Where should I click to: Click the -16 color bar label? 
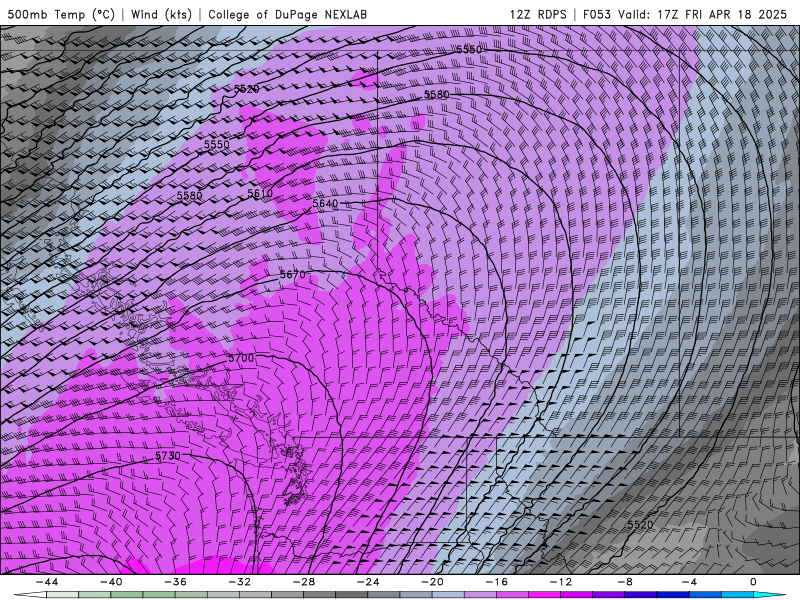pyautogui.click(x=496, y=582)
